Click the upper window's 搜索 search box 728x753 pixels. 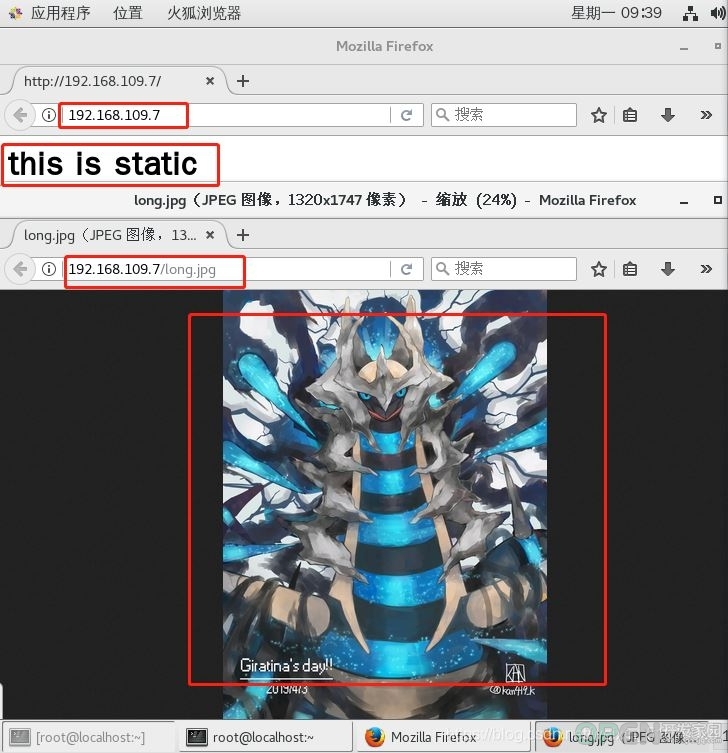[x=504, y=115]
